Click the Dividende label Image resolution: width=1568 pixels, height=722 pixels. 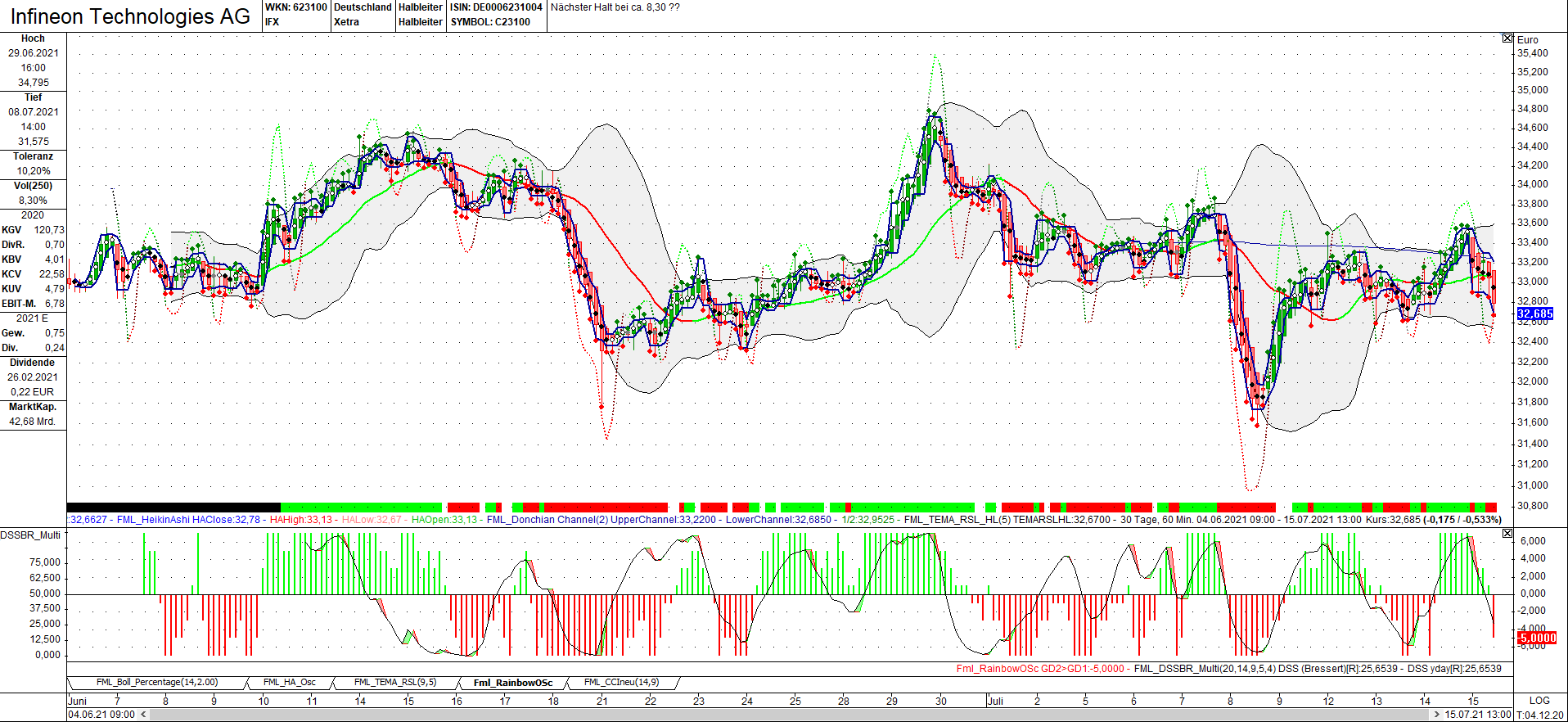(x=33, y=363)
